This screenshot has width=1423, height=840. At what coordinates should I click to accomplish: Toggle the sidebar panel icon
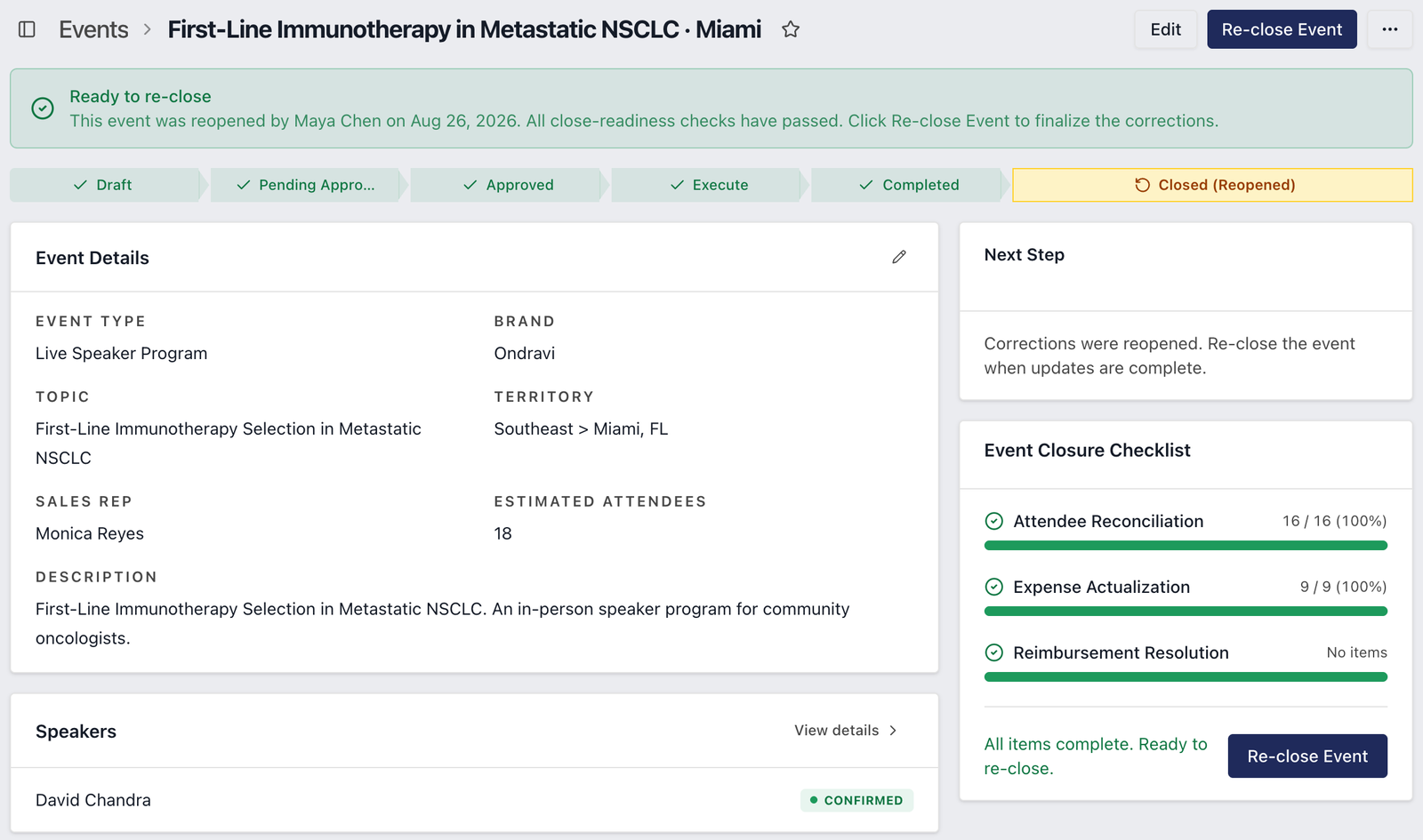(x=27, y=29)
